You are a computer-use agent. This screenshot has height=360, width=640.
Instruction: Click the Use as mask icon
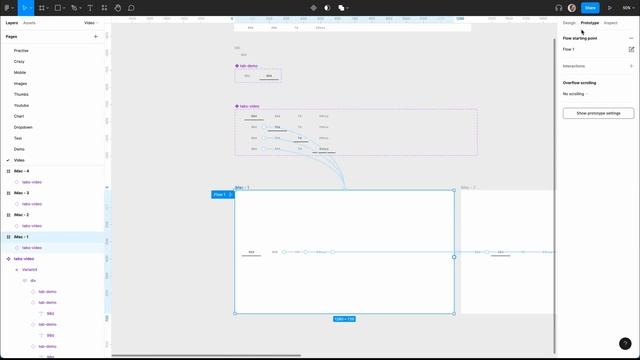[x=327, y=8]
